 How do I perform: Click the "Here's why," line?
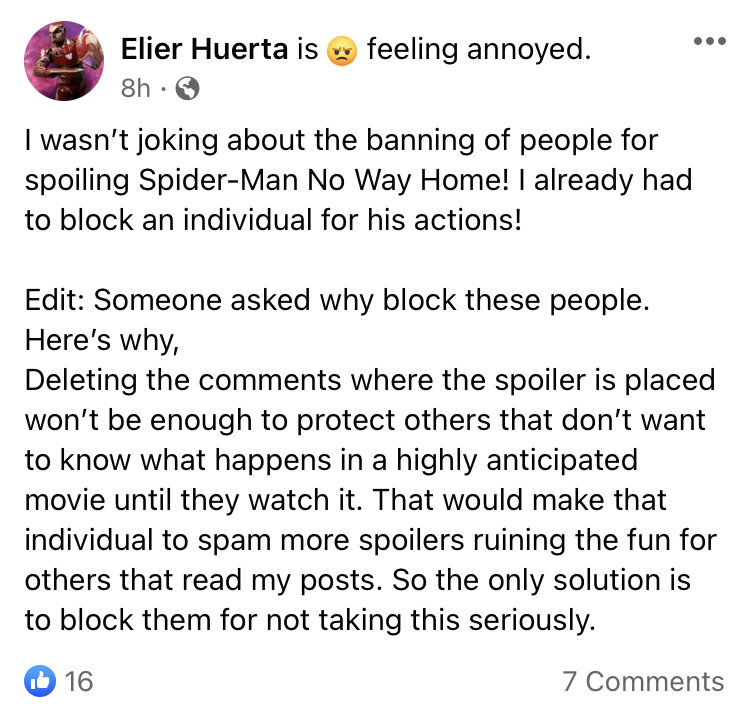coord(101,340)
